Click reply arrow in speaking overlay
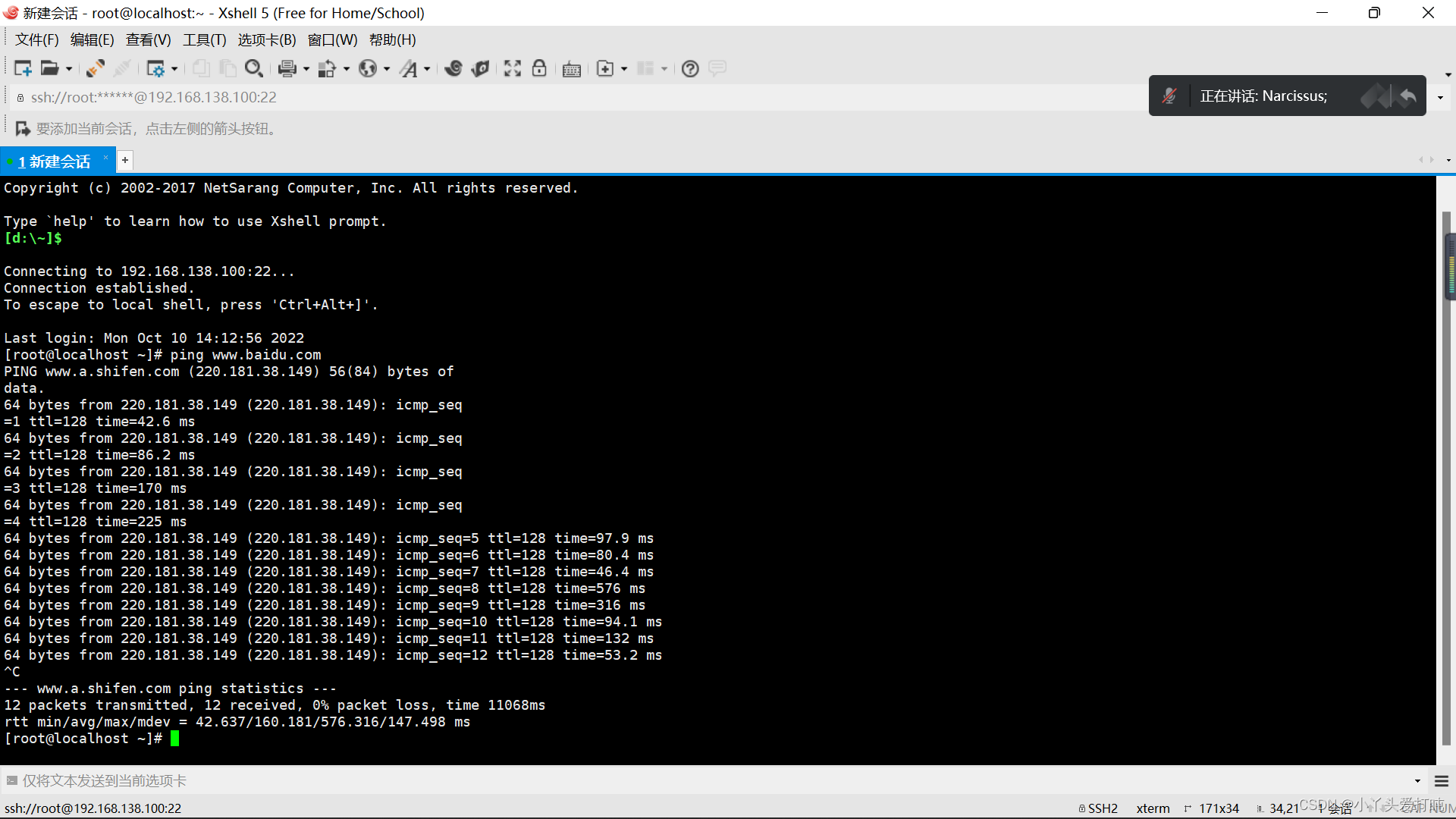Screen dimensions: 1456x819 click(1408, 96)
